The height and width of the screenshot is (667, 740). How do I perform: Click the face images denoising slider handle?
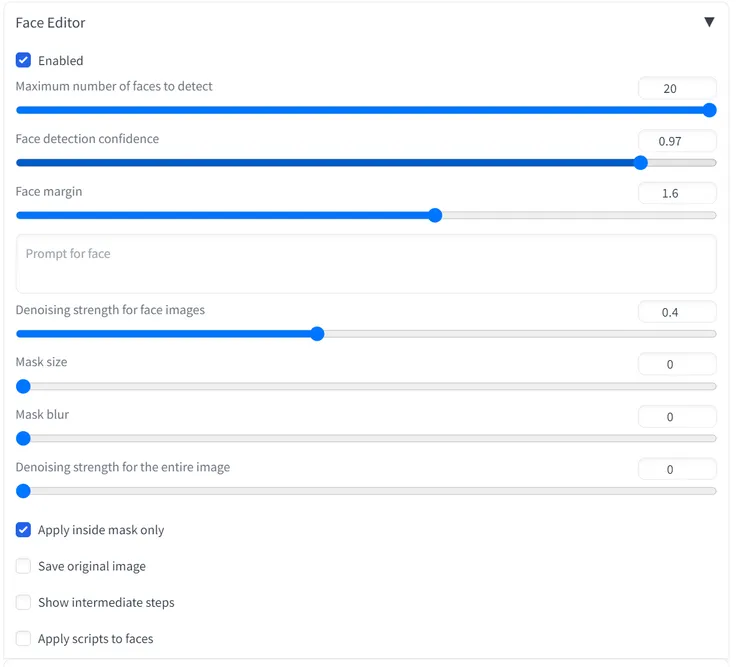[x=317, y=334]
